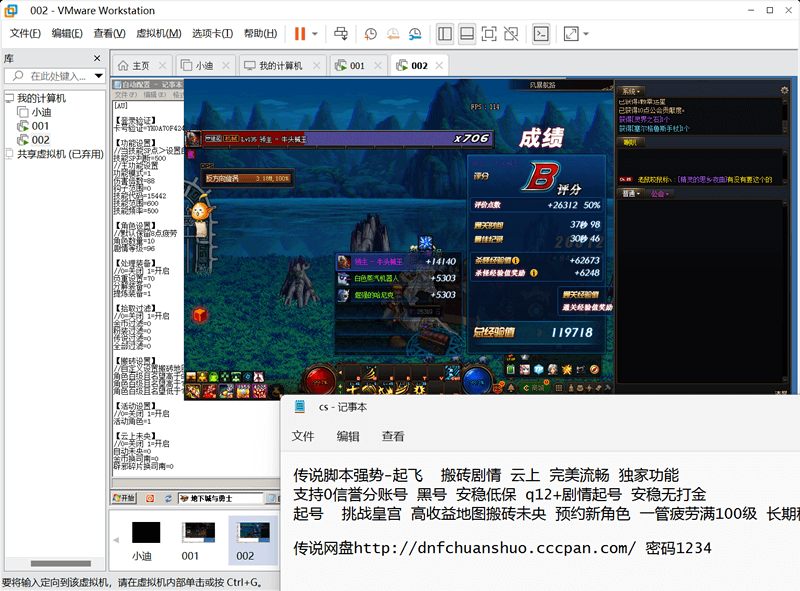Click the blue MP orb in game
800x591 pixels.
(477, 381)
